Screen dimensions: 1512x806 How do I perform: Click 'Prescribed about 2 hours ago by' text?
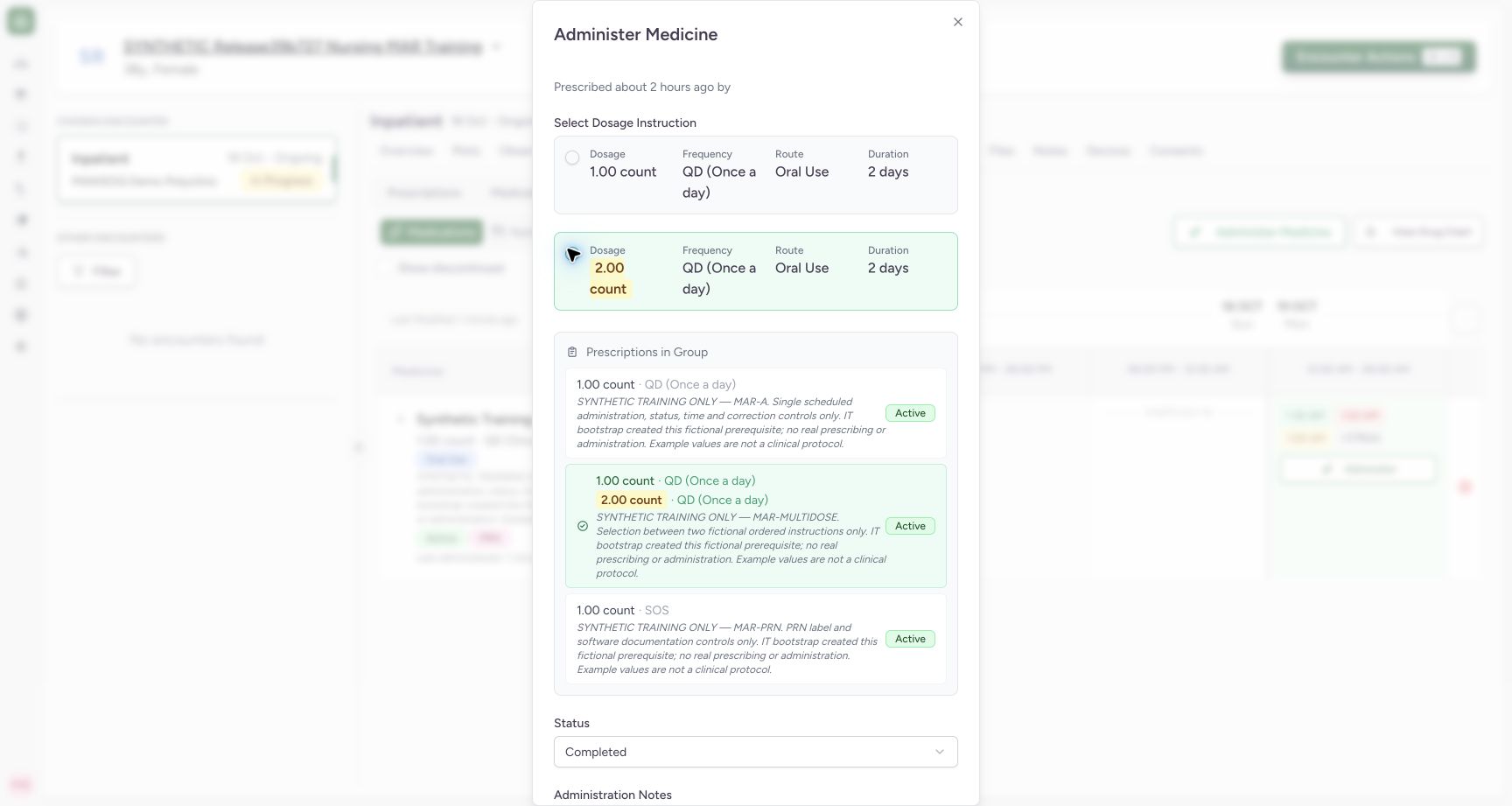(x=642, y=87)
